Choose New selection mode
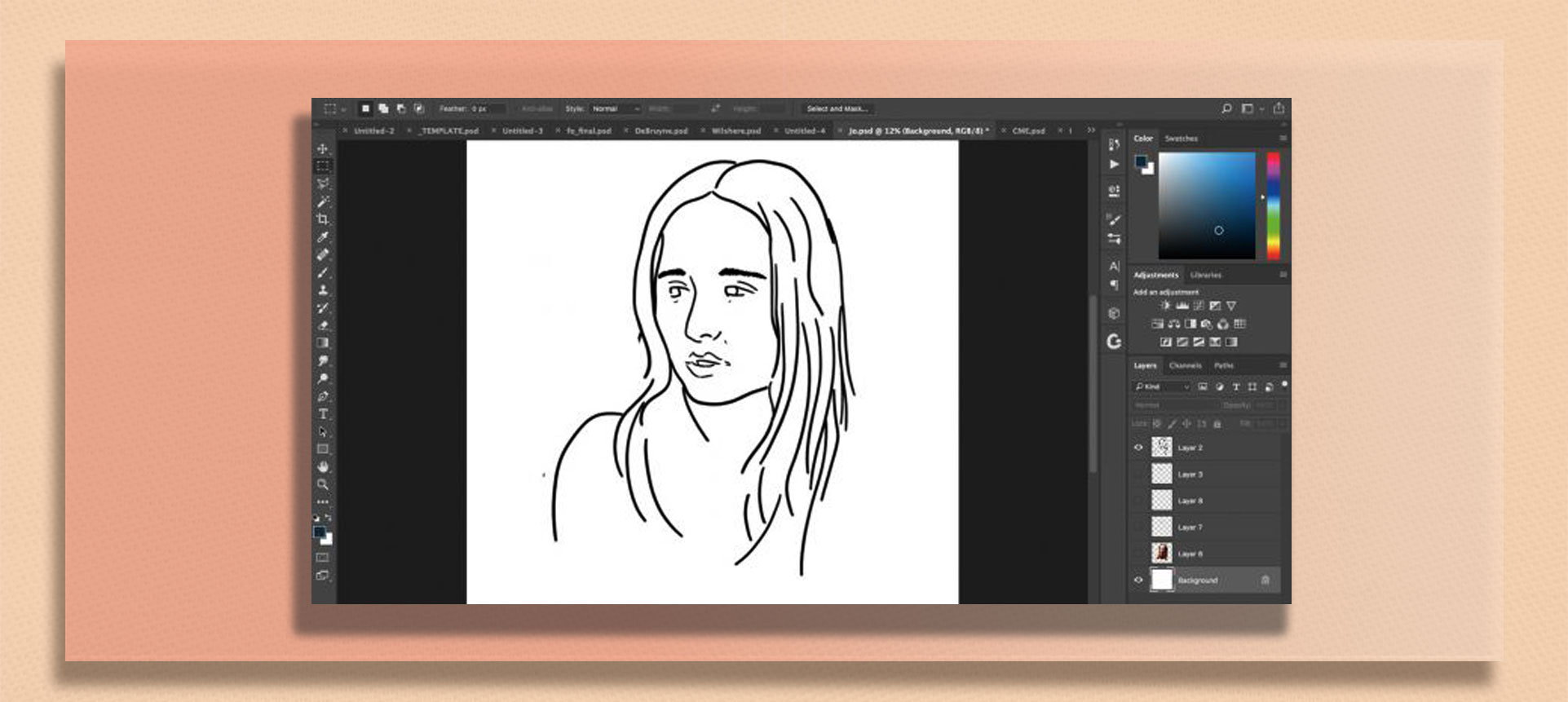1568x702 pixels. pyautogui.click(x=365, y=108)
